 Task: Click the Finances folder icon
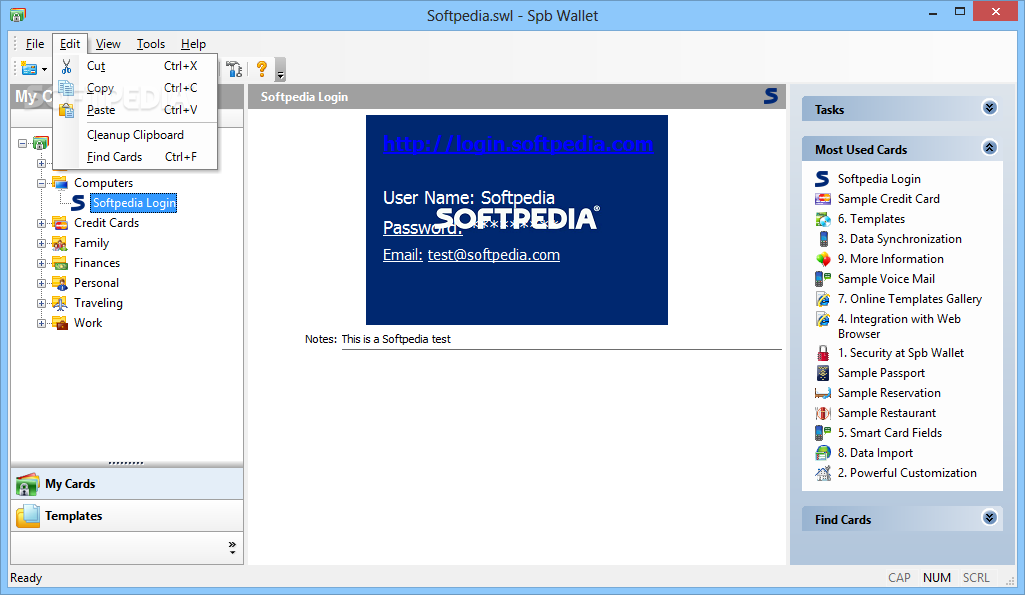[60, 263]
